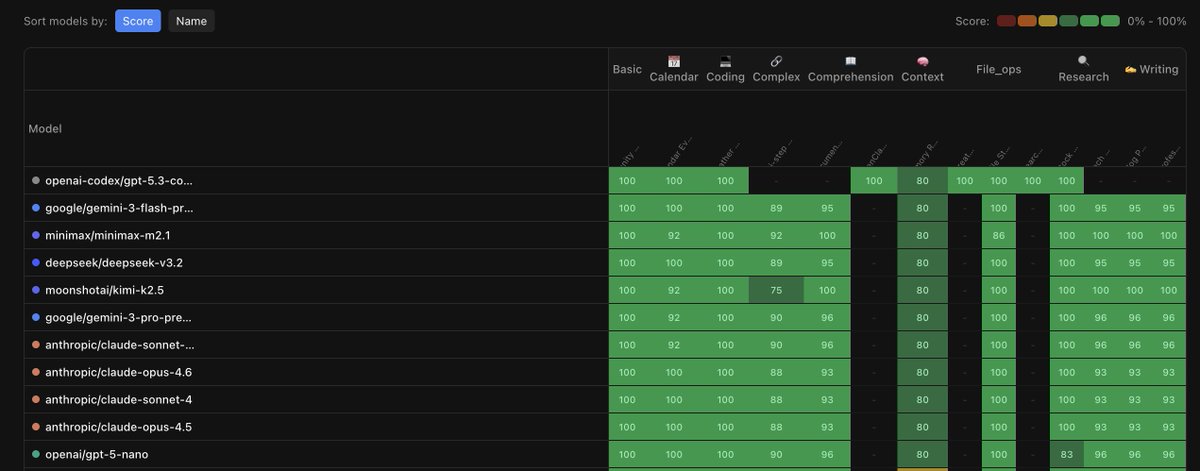The height and width of the screenshot is (471, 1200).
Task: Open the anthropic/claude-opus-4.6 model row
Action: click(x=316, y=372)
